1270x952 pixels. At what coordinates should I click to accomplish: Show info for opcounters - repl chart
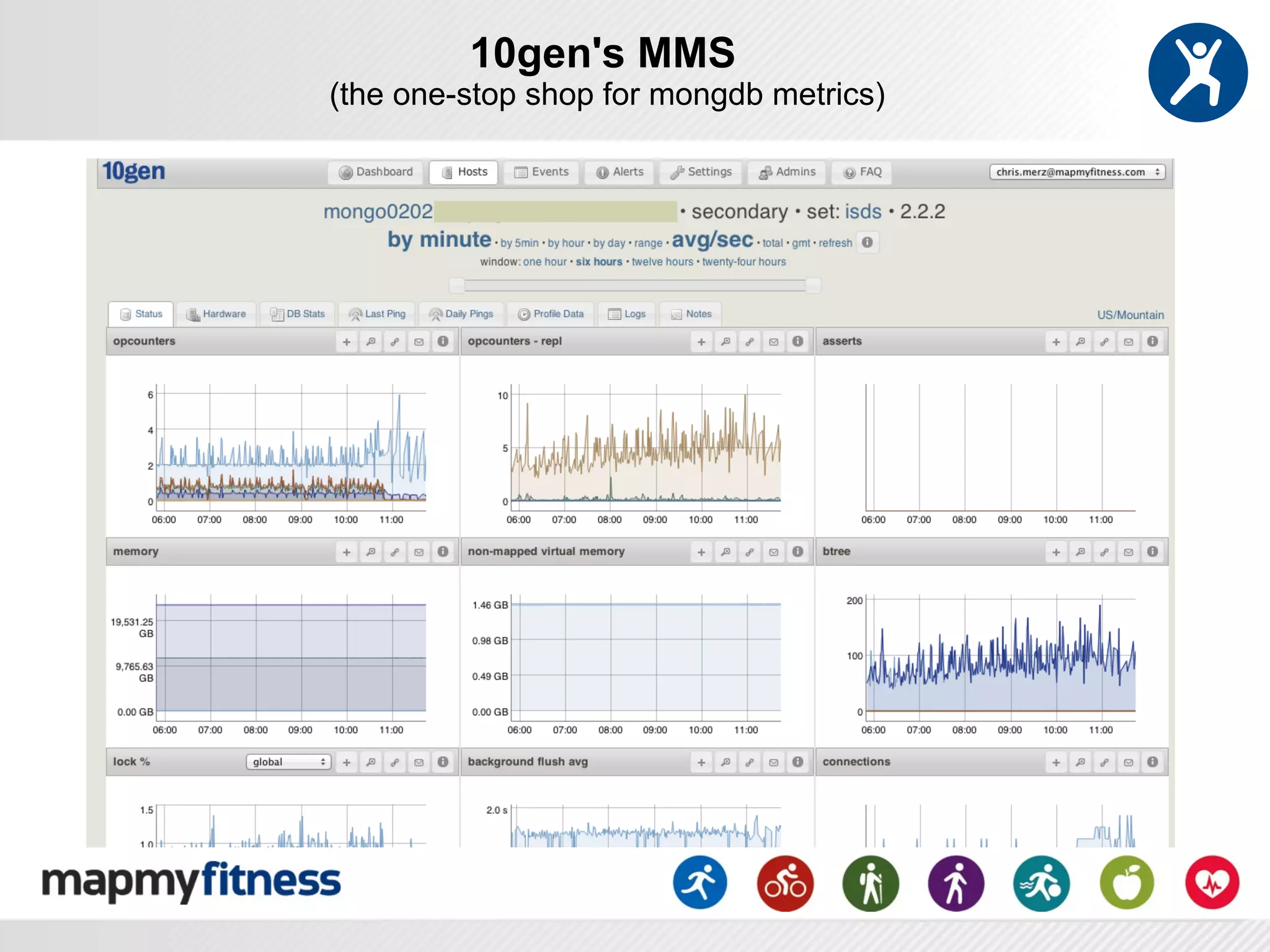[798, 342]
